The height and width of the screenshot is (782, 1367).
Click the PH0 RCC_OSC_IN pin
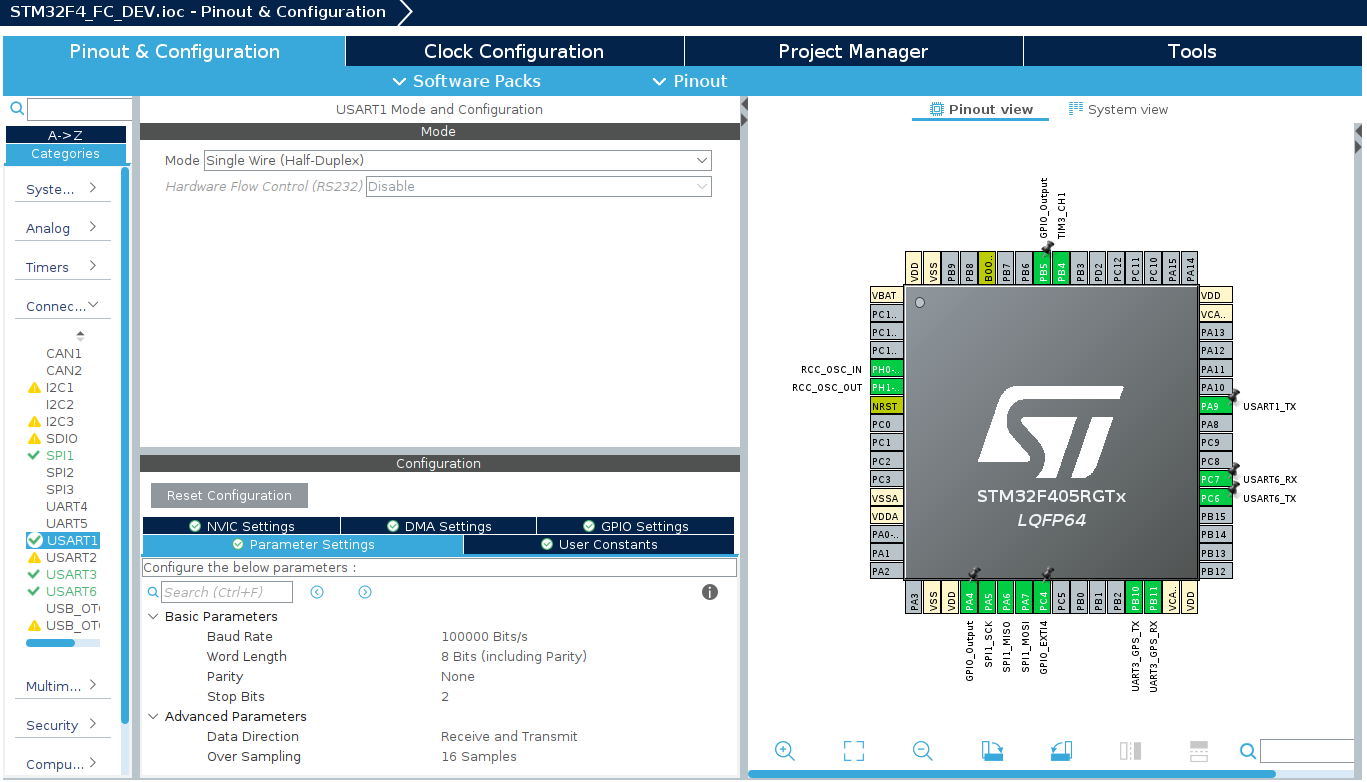coord(886,369)
